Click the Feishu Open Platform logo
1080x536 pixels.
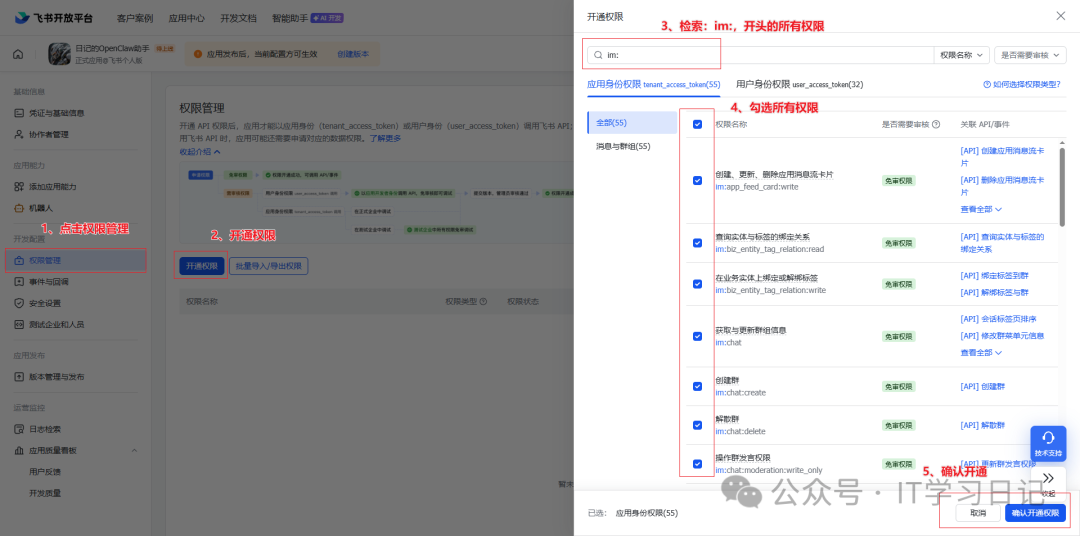54,18
